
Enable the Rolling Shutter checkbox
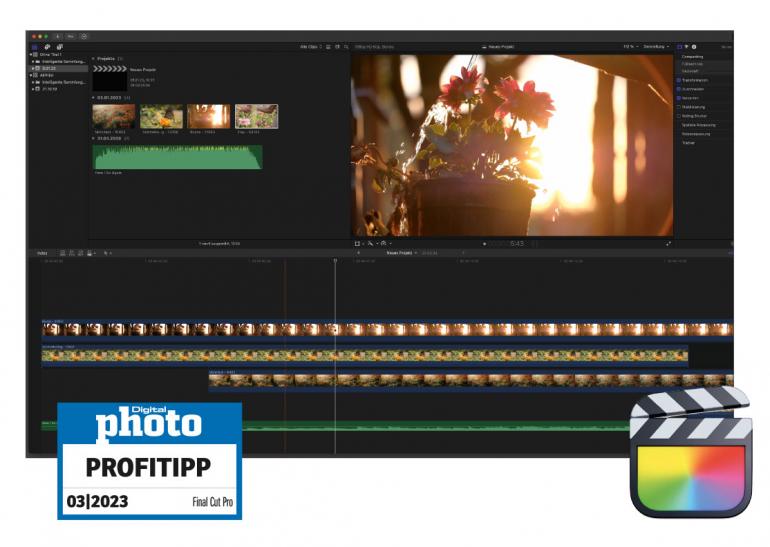coord(679,116)
